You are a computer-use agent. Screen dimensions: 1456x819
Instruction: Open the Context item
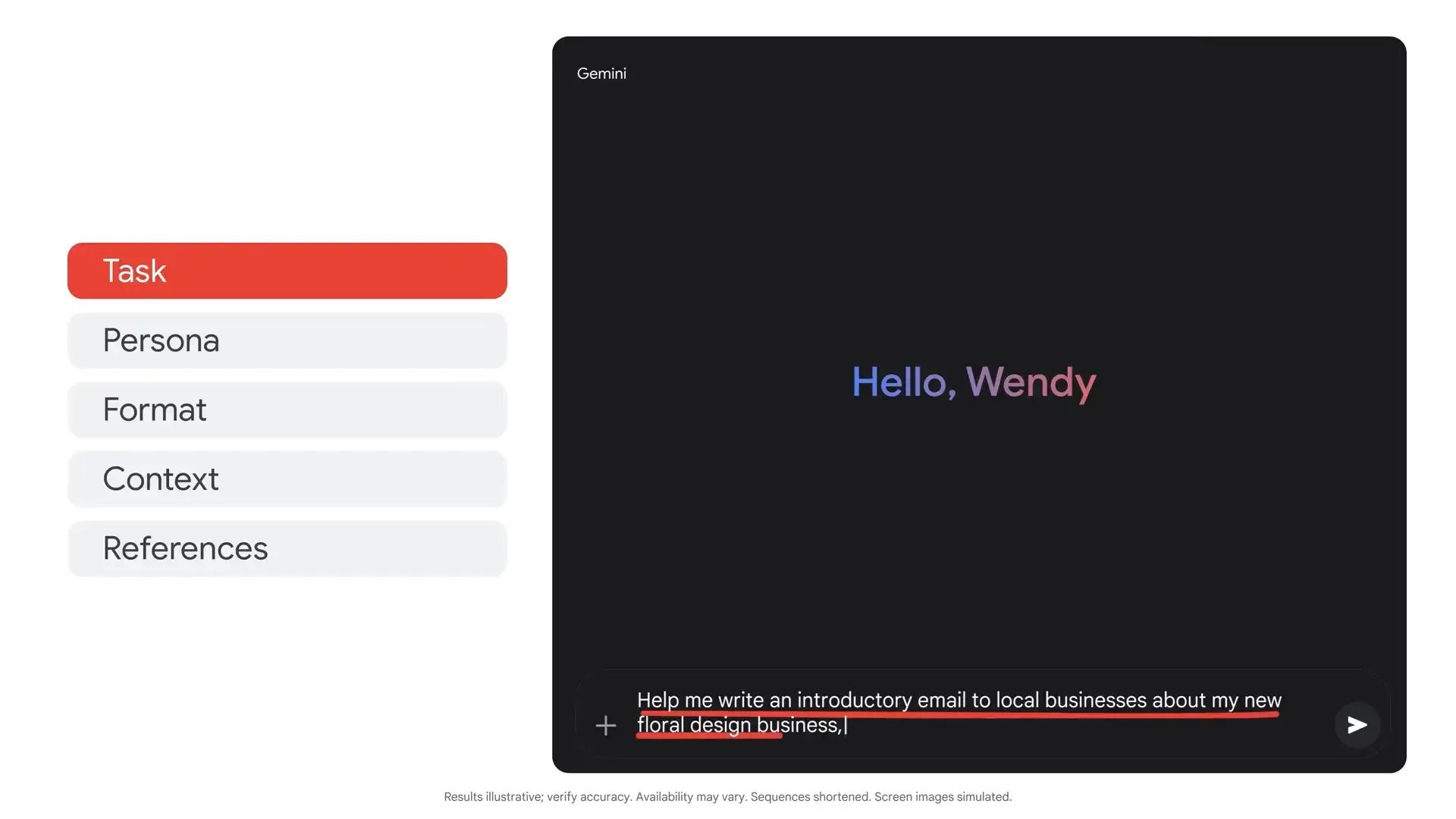[287, 479]
